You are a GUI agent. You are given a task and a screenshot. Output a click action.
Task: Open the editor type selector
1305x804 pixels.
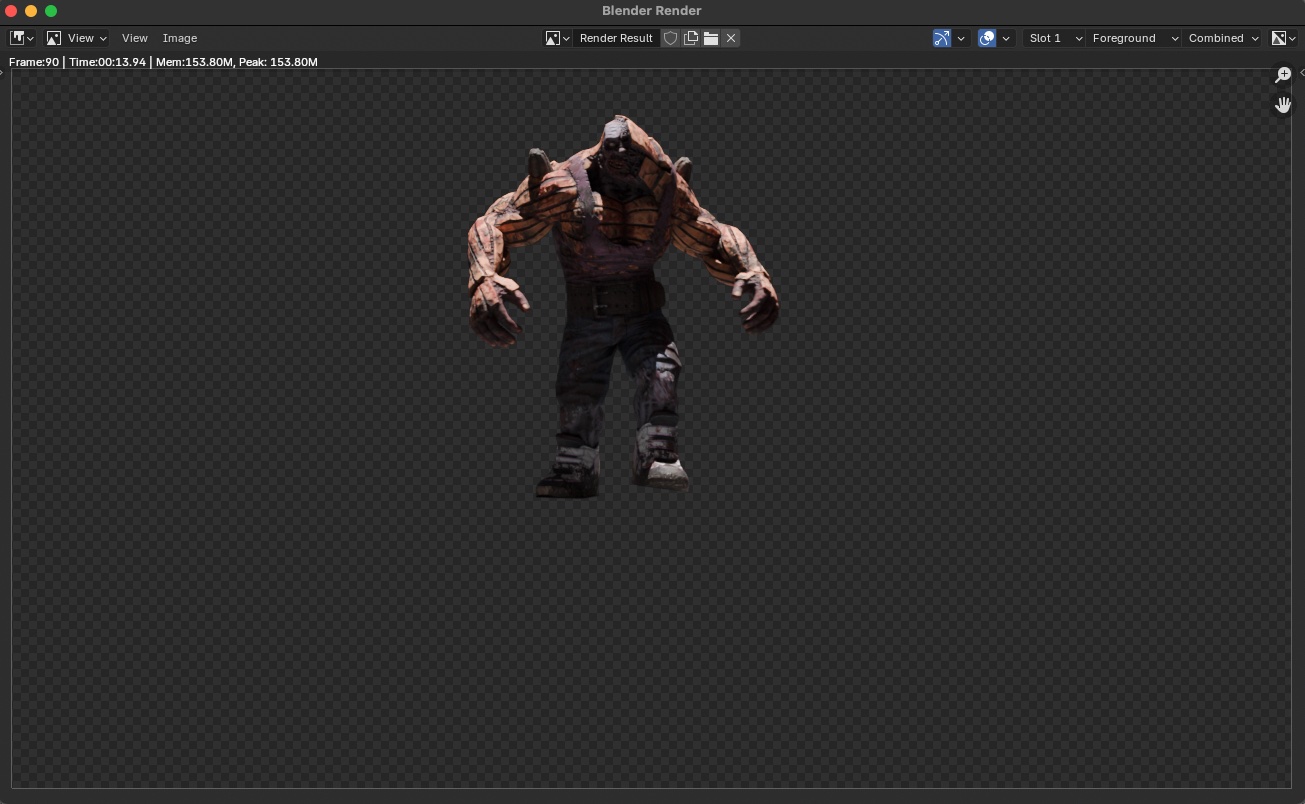click(x=21, y=38)
